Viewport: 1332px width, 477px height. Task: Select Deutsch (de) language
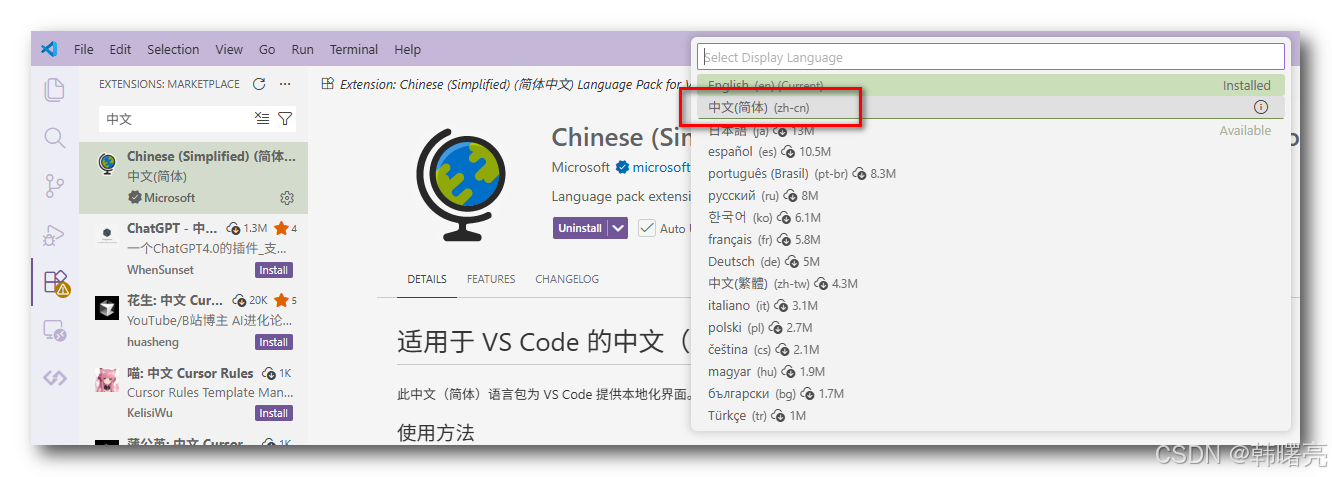(x=990, y=262)
